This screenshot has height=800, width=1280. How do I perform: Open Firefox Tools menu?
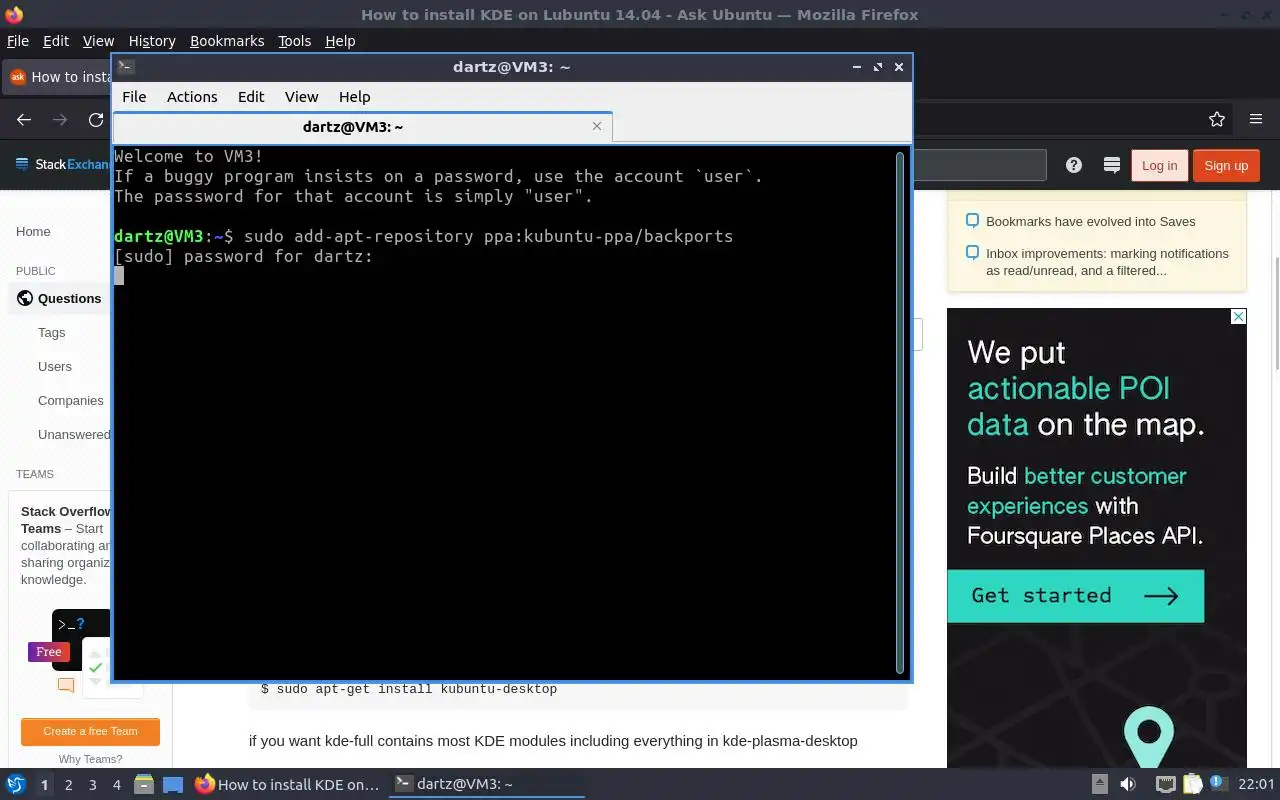tap(294, 41)
